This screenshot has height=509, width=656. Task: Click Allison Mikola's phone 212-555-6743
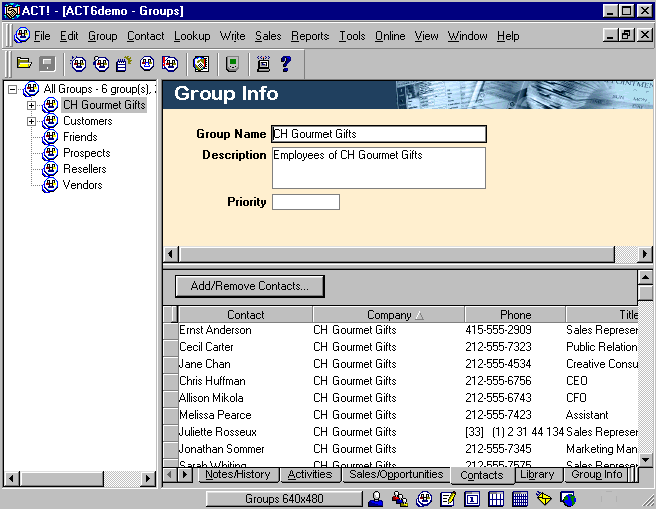[498, 398]
